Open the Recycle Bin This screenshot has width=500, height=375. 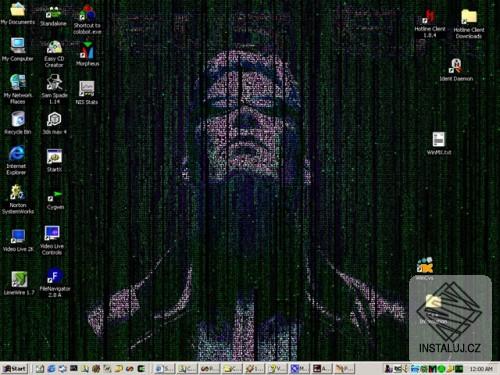(x=18, y=123)
